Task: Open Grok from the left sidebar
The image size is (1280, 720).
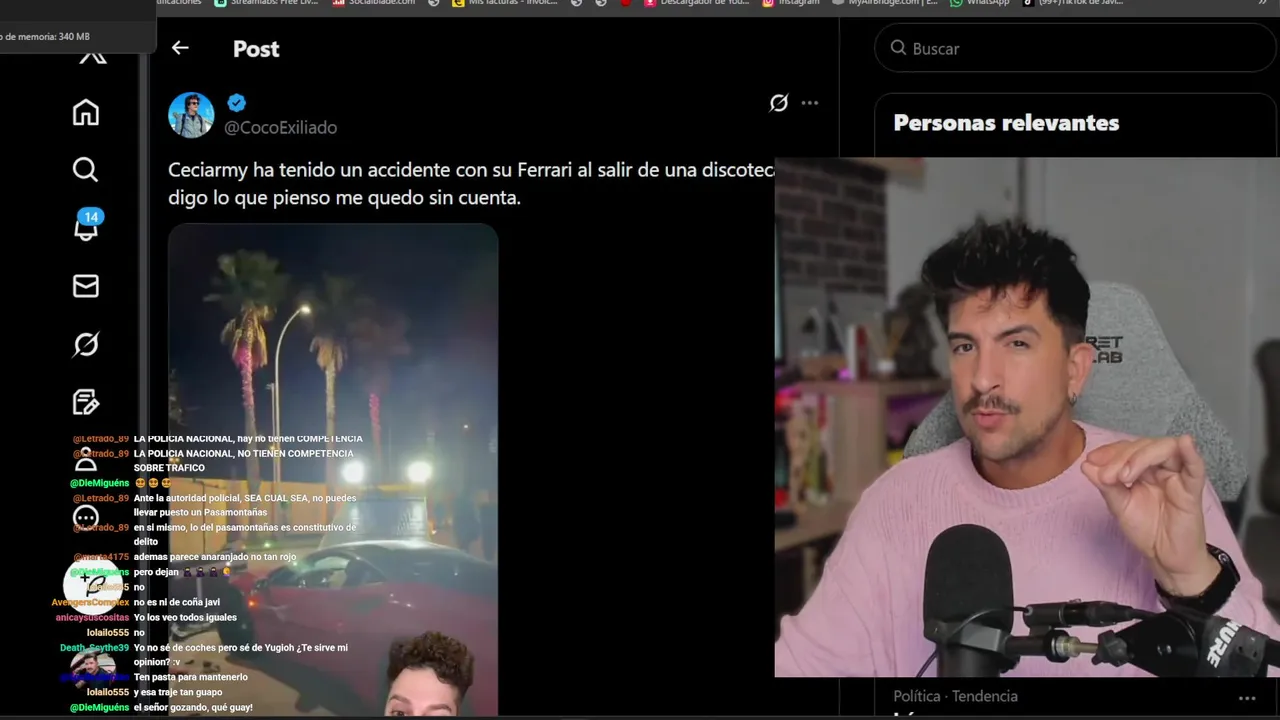Action: [x=86, y=344]
